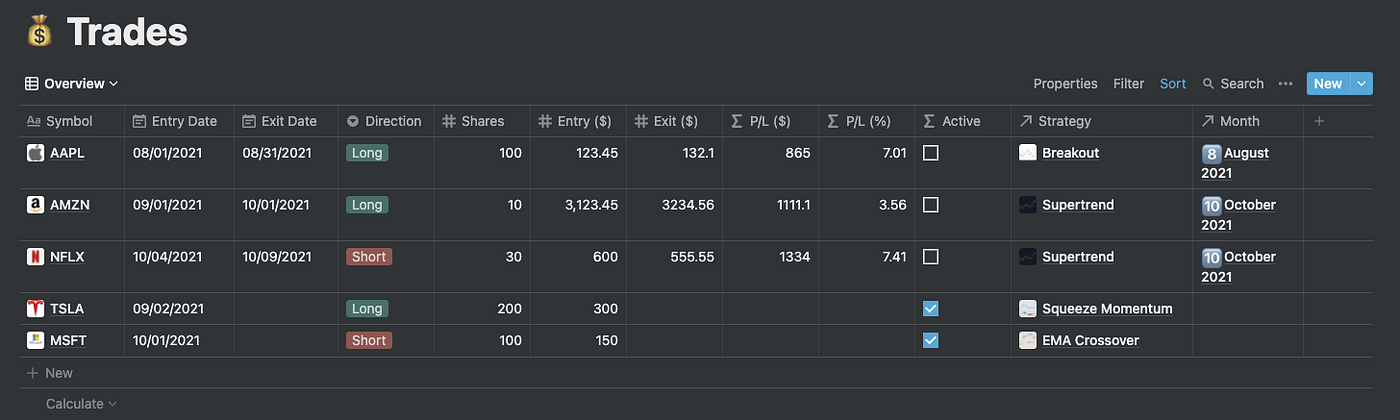Uncheck the Active checkbox for TSLA

pyautogui.click(x=931, y=309)
